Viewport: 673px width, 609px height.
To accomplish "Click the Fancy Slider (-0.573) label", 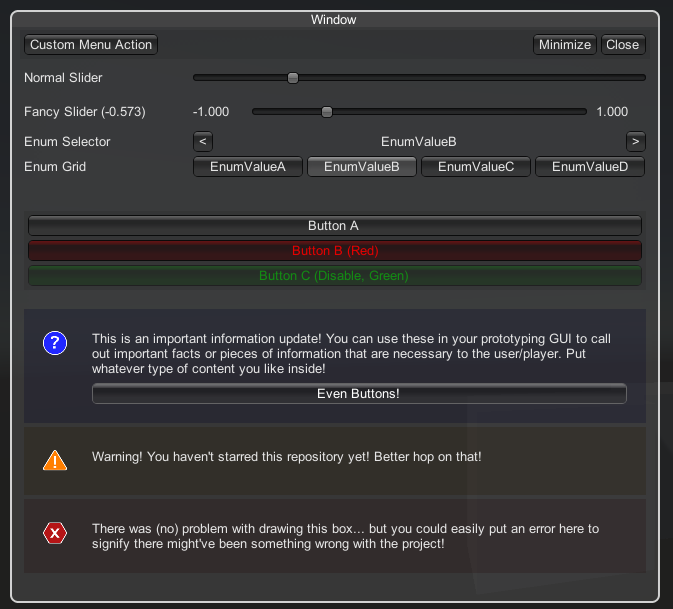I will pos(85,112).
